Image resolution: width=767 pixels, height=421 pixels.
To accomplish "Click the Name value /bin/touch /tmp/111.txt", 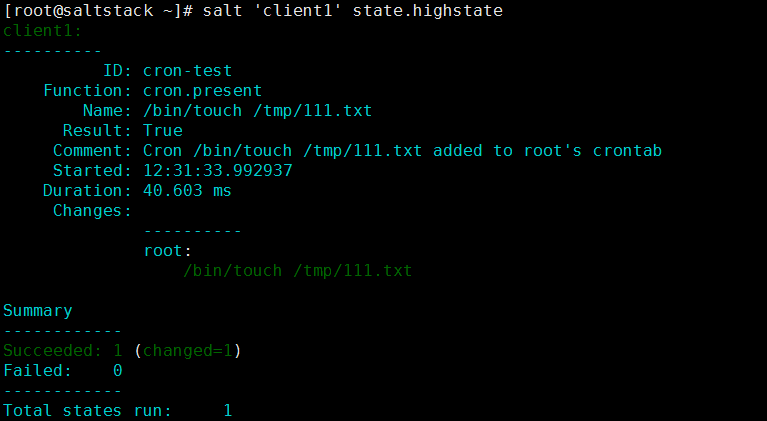I will (257, 111).
